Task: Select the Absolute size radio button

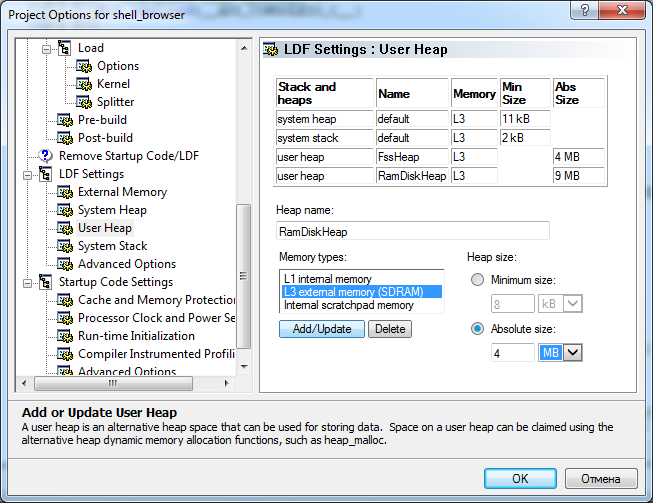Action: (476, 329)
